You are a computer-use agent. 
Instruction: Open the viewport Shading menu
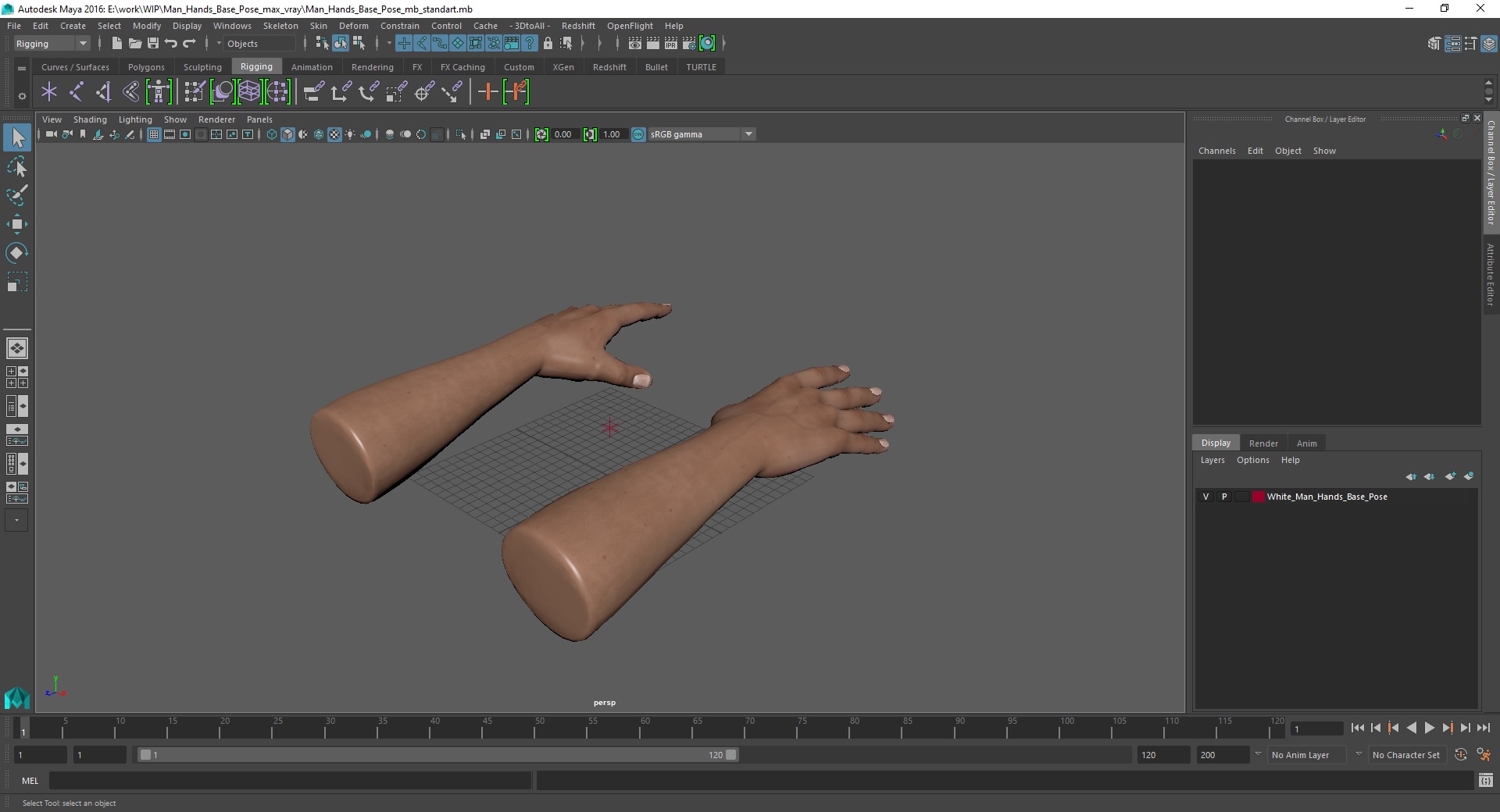point(90,119)
